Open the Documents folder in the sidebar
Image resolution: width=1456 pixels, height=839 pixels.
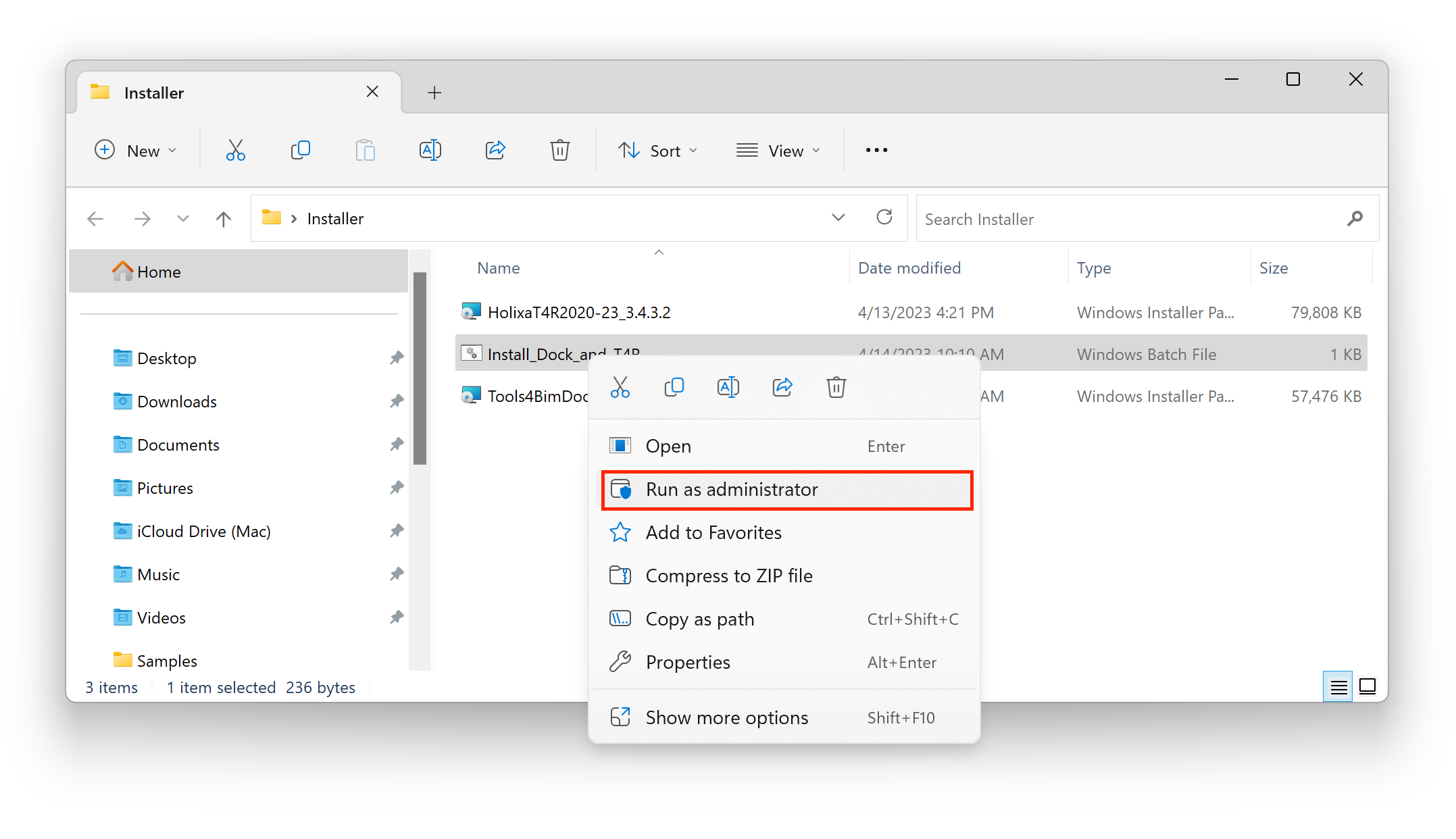[178, 445]
